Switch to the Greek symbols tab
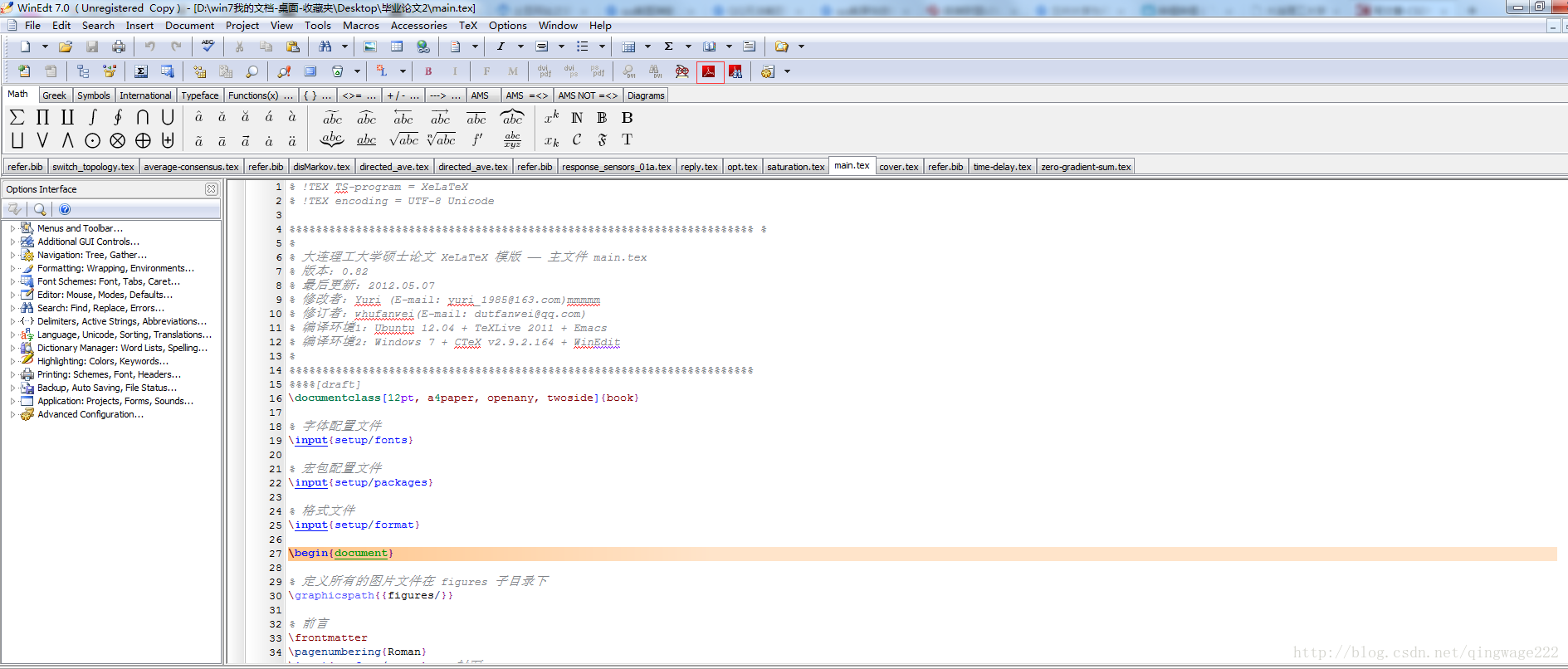Viewport: 1568px width, 669px height. [54, 95]
